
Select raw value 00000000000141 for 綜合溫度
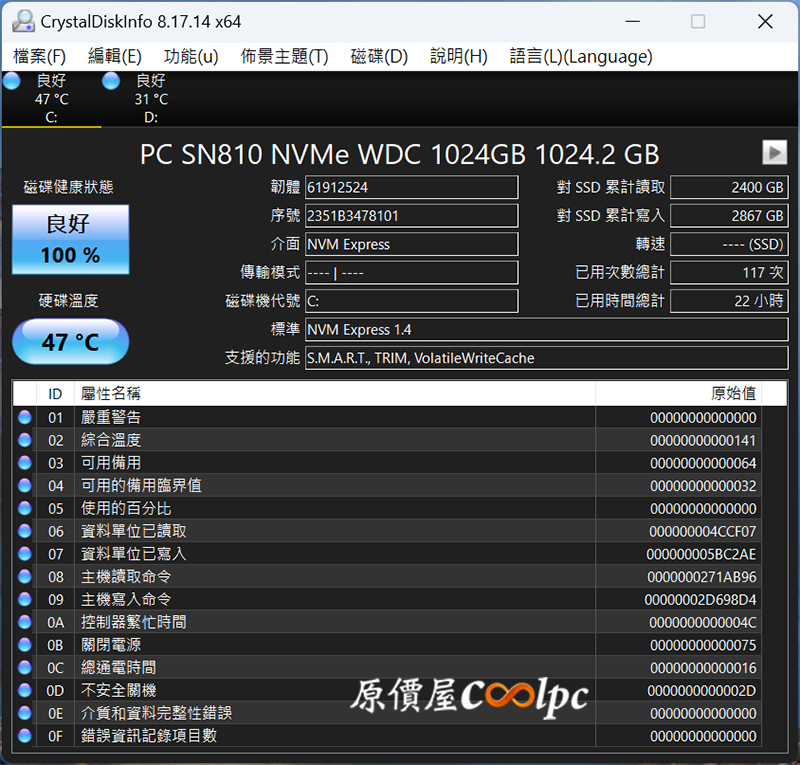coord(703,440)
